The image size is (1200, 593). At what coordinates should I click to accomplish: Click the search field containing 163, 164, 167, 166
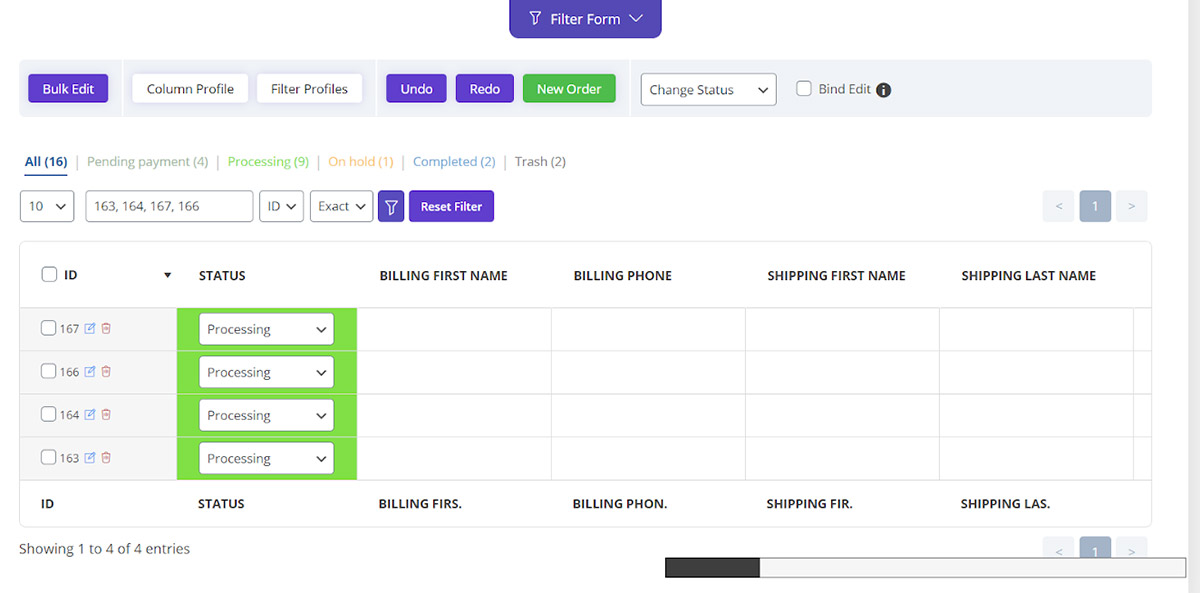coord(169,206)
